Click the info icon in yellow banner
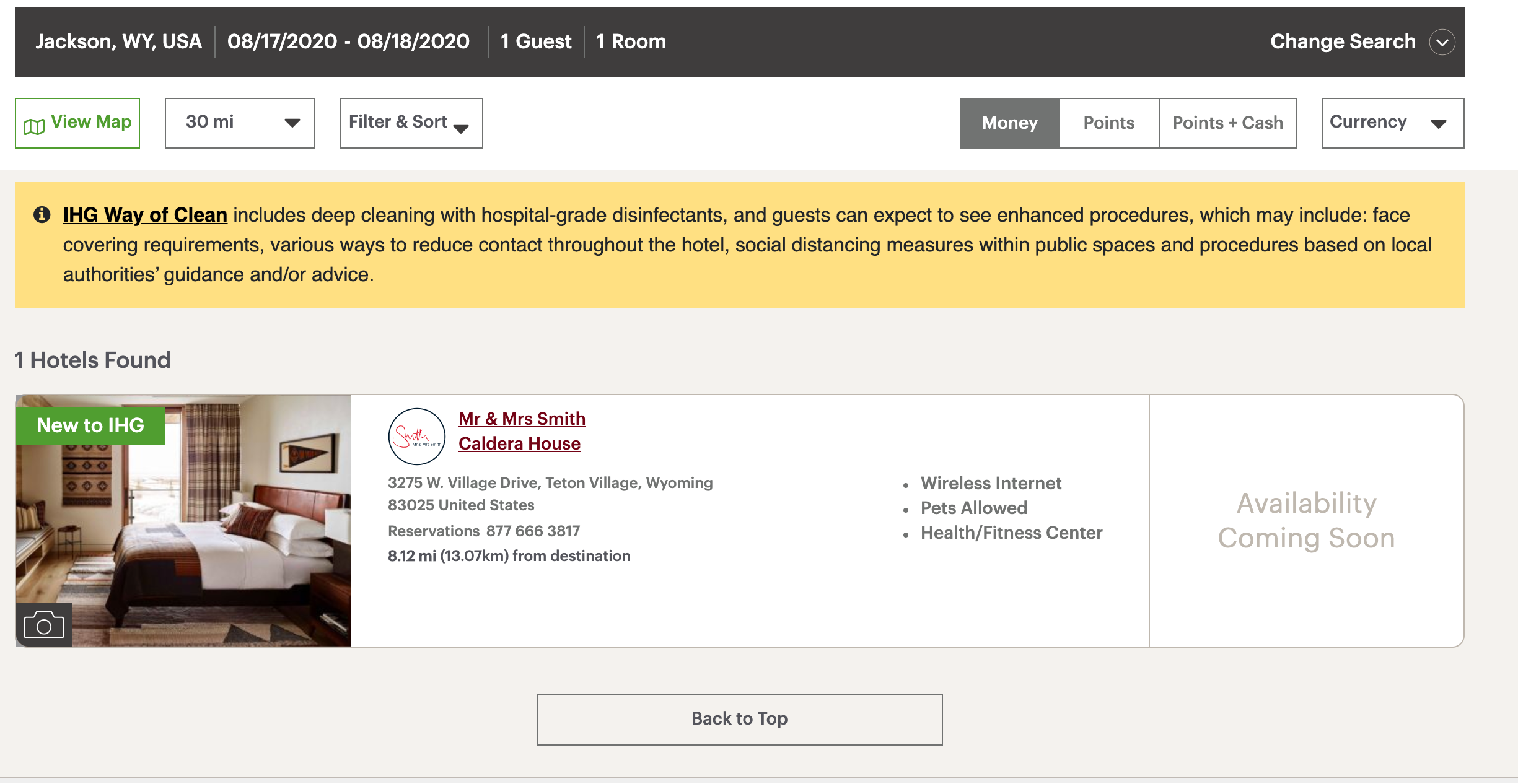 click(x=42, y=215)
